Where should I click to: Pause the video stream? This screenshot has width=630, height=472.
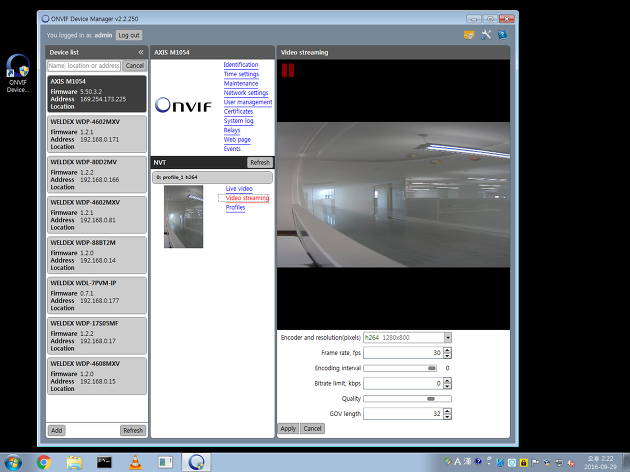tap(288, 70)
